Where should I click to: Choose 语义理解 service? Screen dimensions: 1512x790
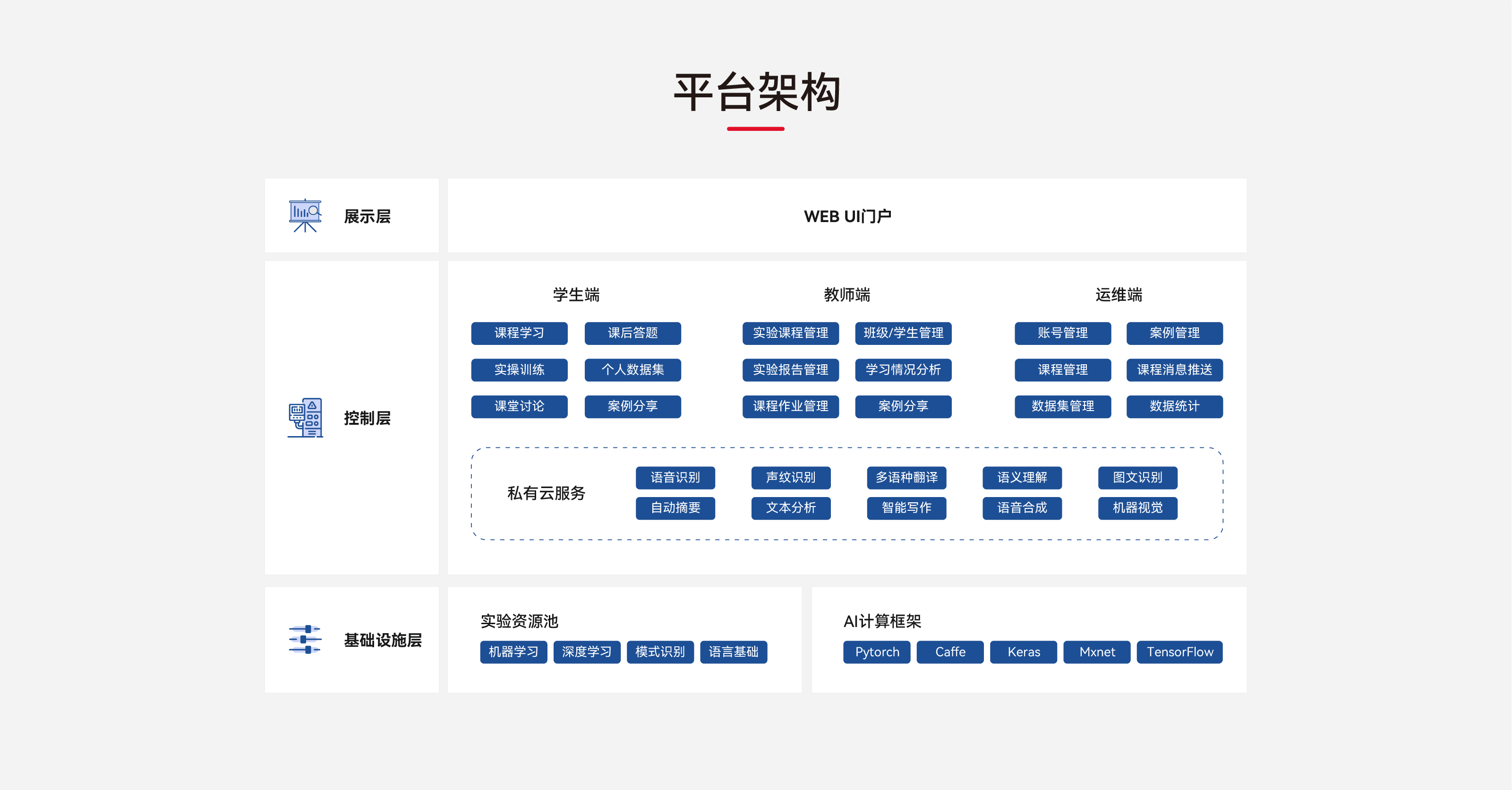1023,478
